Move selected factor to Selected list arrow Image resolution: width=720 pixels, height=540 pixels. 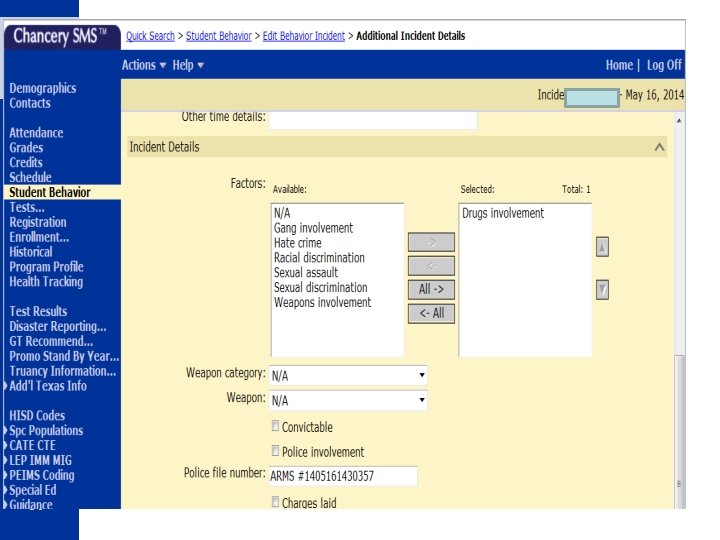click(431, 242)
